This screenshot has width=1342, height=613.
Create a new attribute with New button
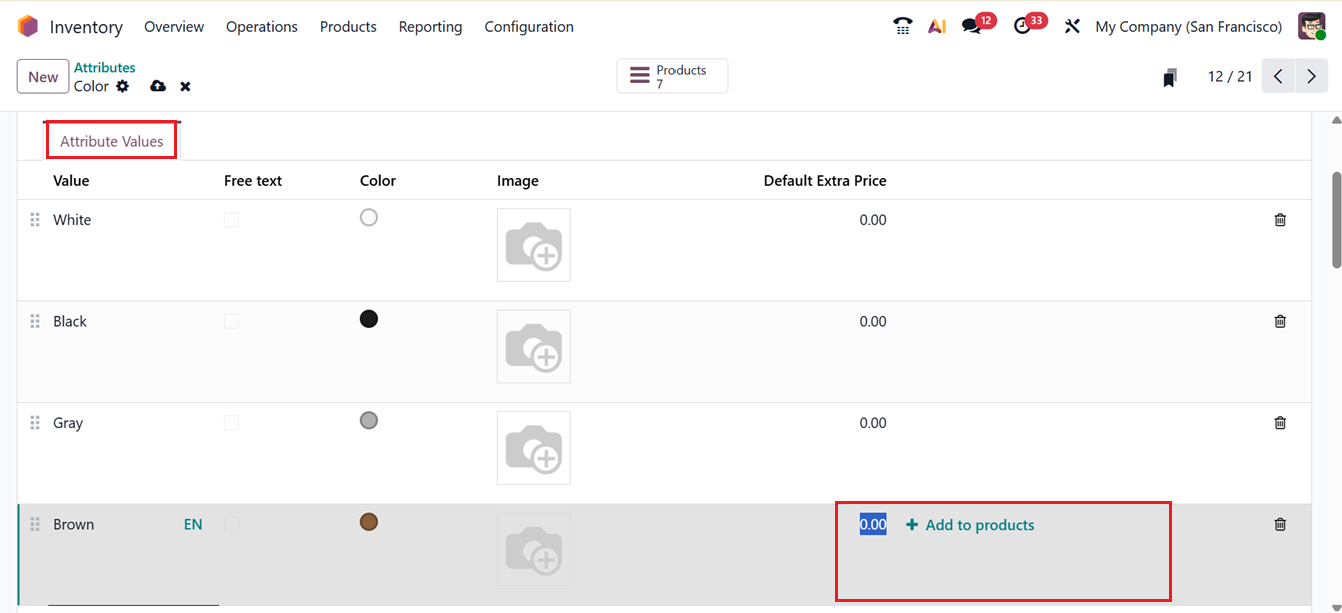point(42,76)
